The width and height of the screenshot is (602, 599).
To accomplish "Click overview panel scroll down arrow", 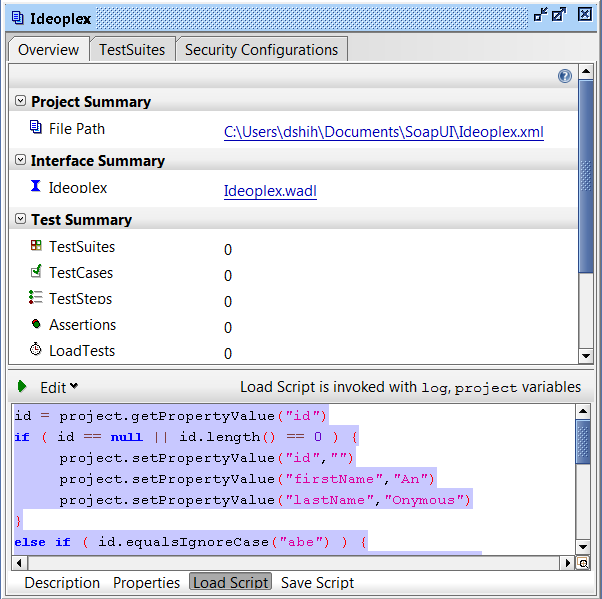I will click(586, 356).
